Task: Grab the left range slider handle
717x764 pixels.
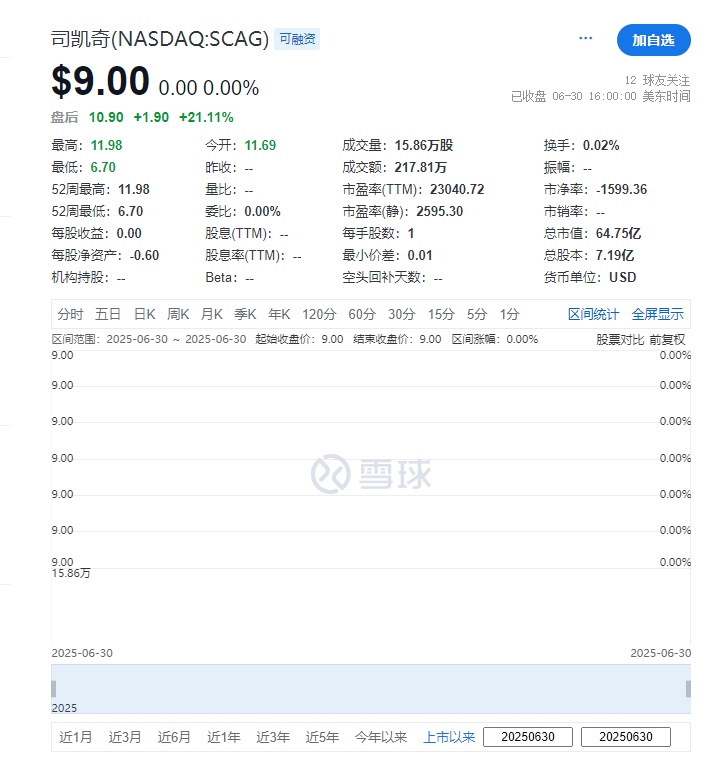Action: 54,689
